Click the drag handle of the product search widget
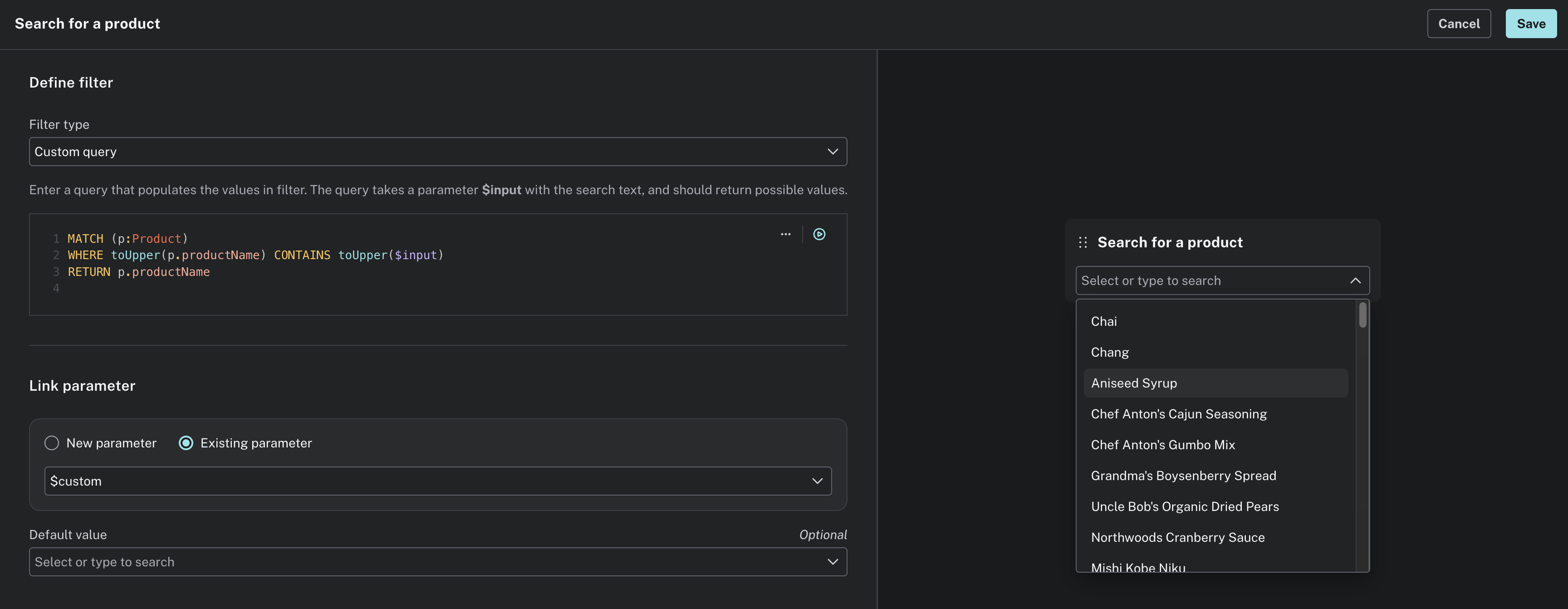 coord(1082,242)
